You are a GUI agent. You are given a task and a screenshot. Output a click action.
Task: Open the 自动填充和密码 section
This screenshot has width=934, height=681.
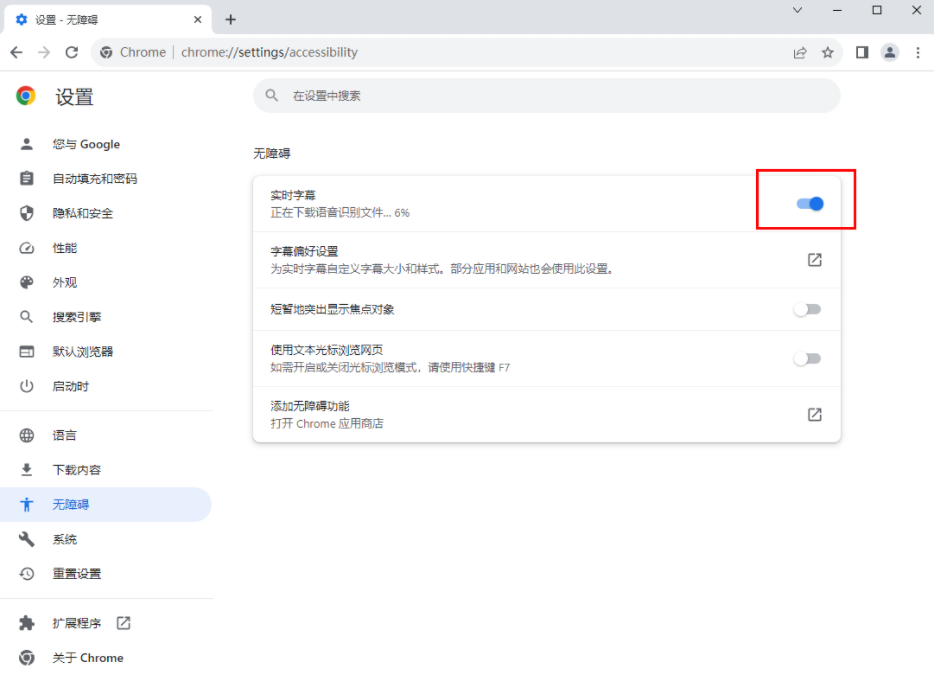point(106,179)
